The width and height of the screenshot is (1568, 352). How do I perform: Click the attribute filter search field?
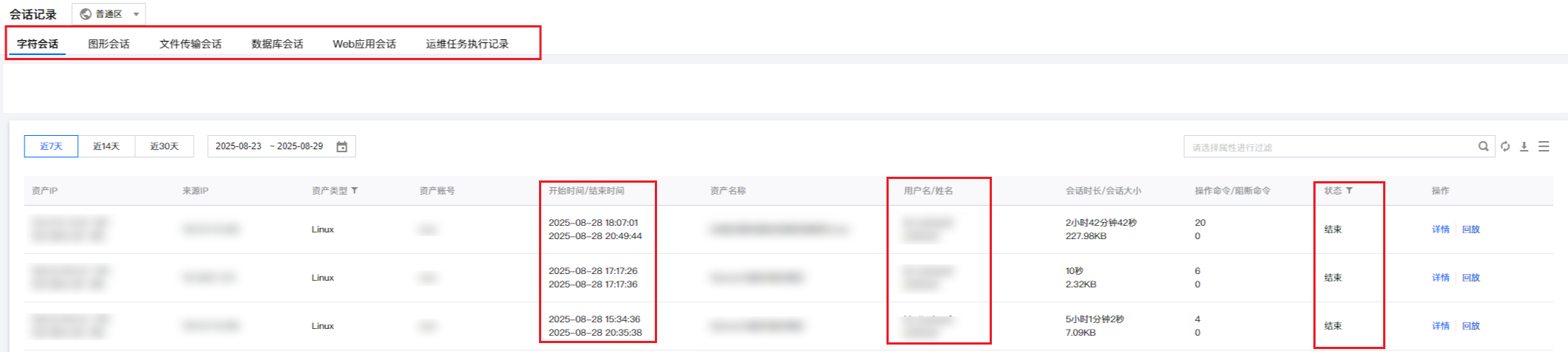(1329, 147)
